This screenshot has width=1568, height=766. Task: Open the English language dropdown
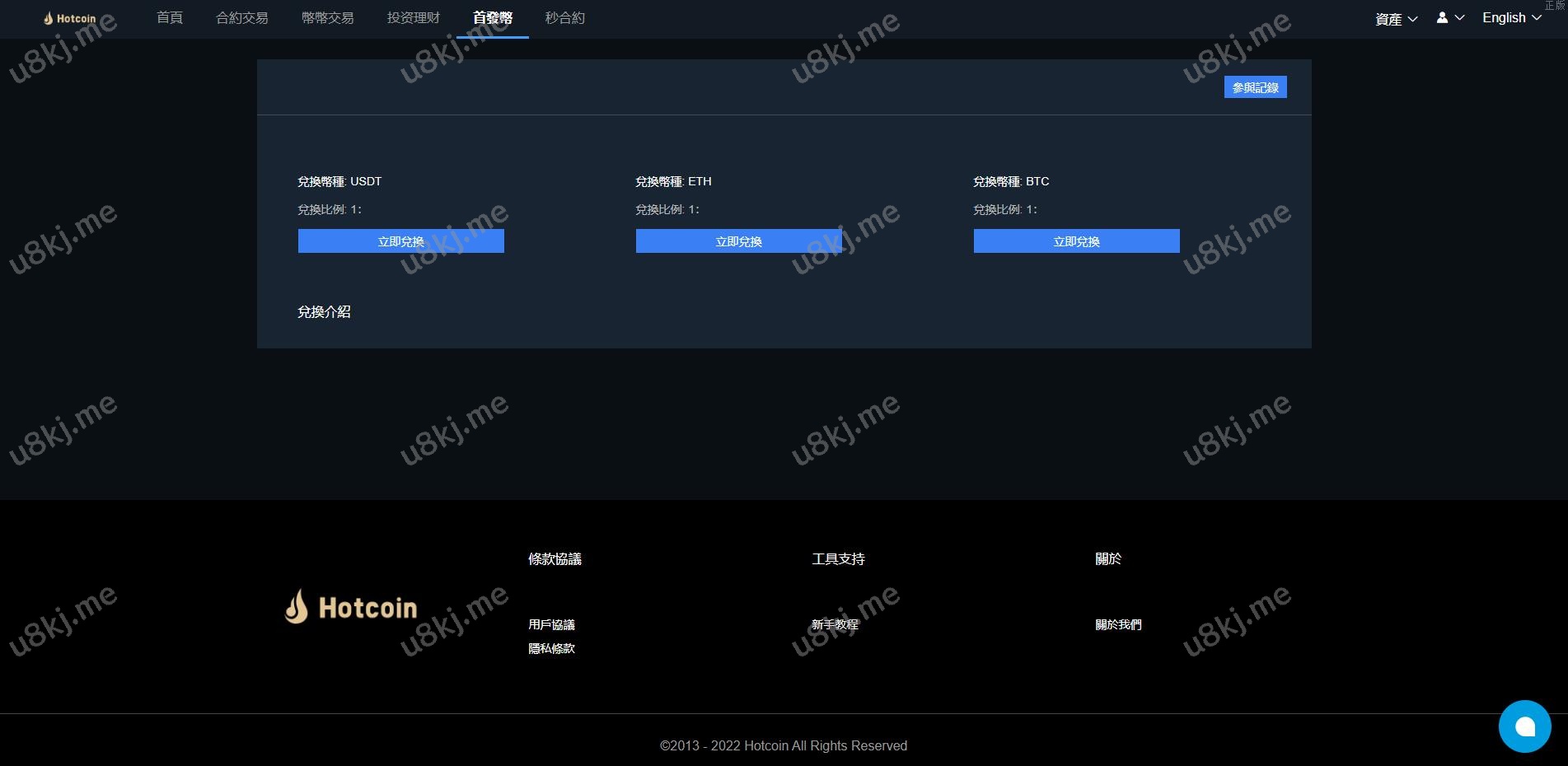[1511, 17]
